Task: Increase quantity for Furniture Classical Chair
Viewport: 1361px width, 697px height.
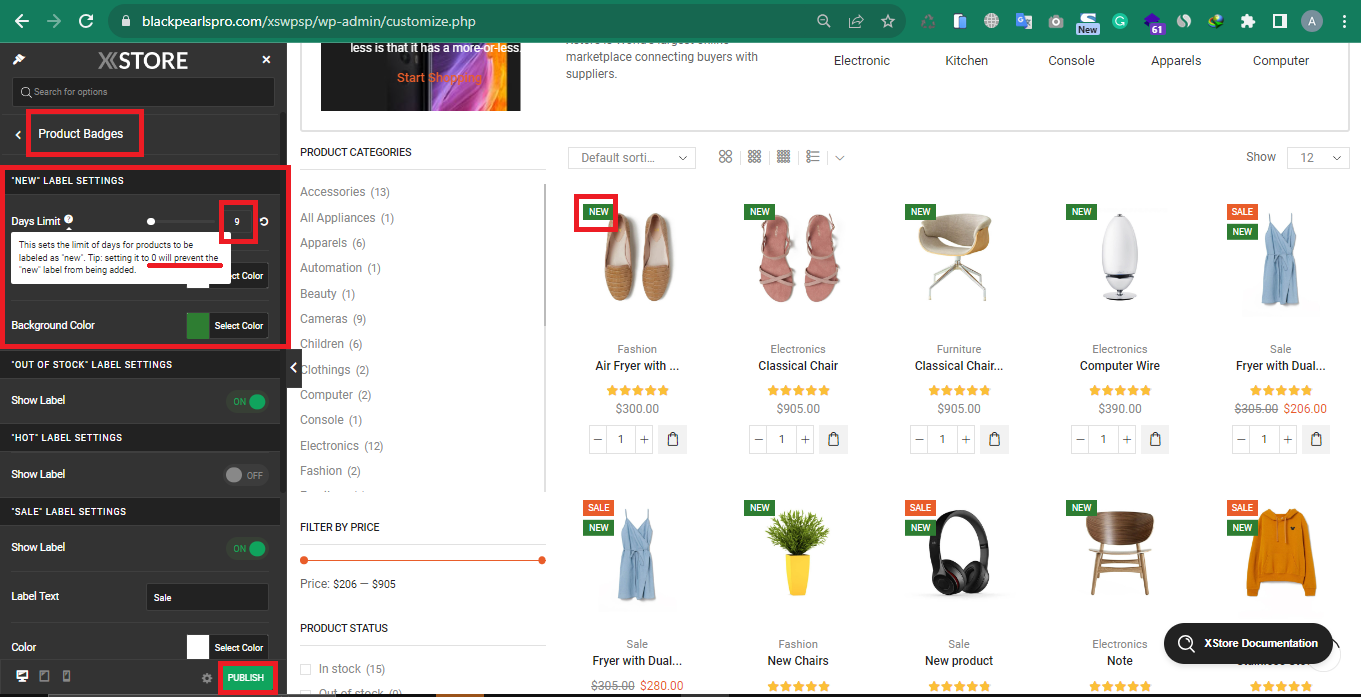Action: (x=966, y=439)
